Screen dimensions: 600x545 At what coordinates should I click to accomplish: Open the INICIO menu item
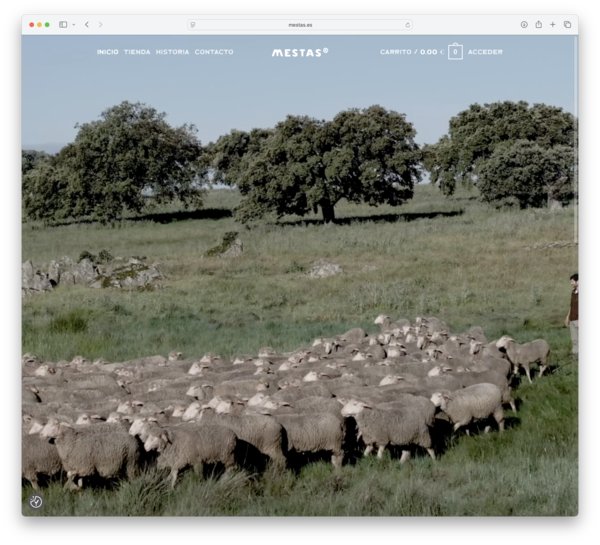(x=107, y=52)
